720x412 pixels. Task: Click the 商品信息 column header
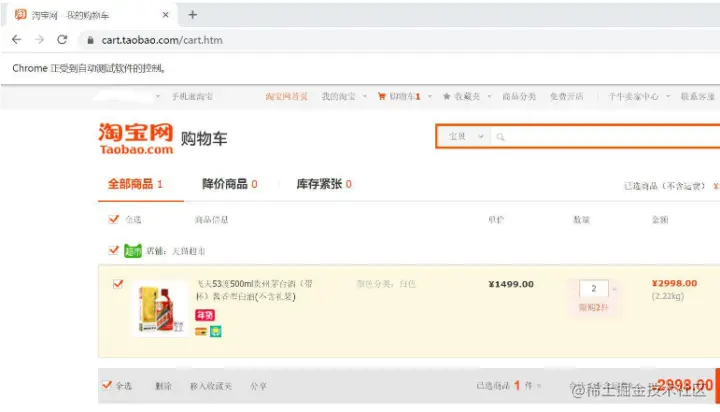coord(211,220)
